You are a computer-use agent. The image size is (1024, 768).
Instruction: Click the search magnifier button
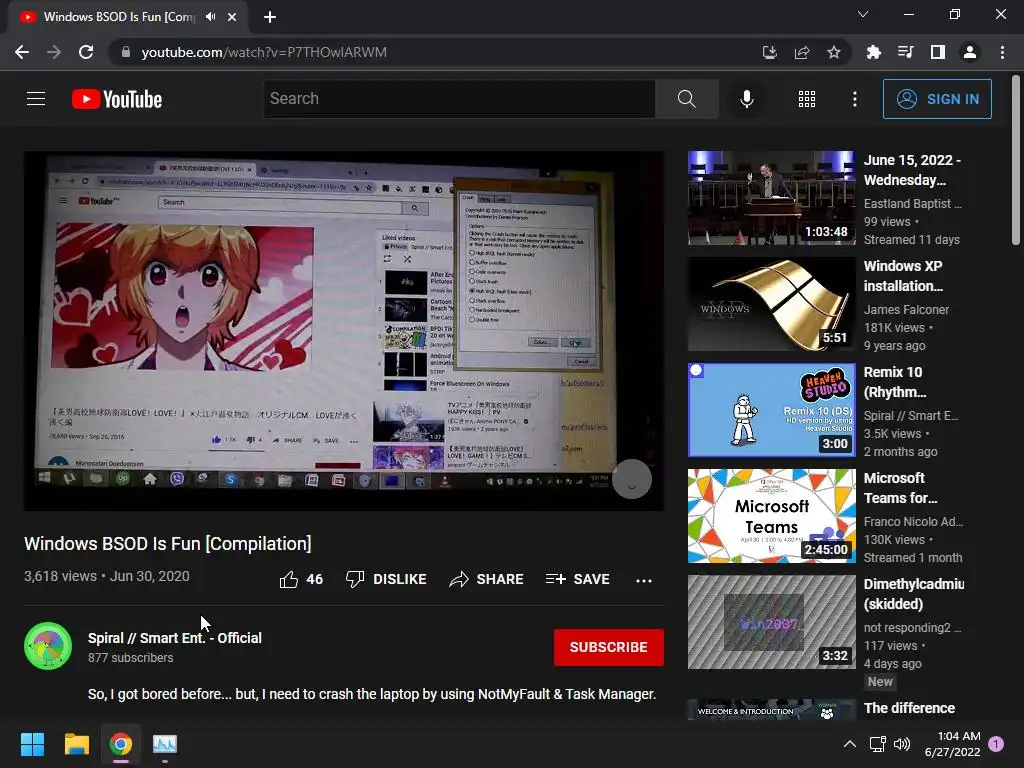click(686, 99)
